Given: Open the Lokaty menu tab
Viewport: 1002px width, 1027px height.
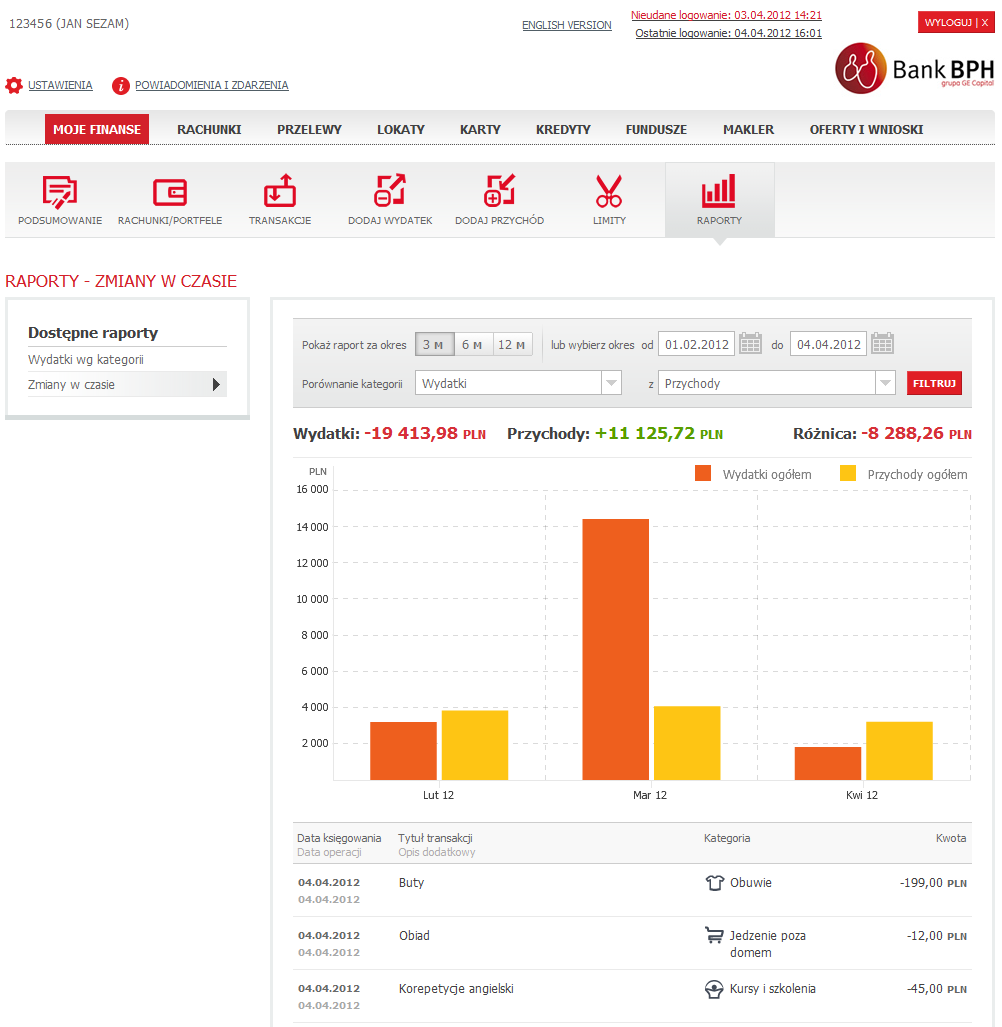Looking at the screenshot, I should point(401,130).
